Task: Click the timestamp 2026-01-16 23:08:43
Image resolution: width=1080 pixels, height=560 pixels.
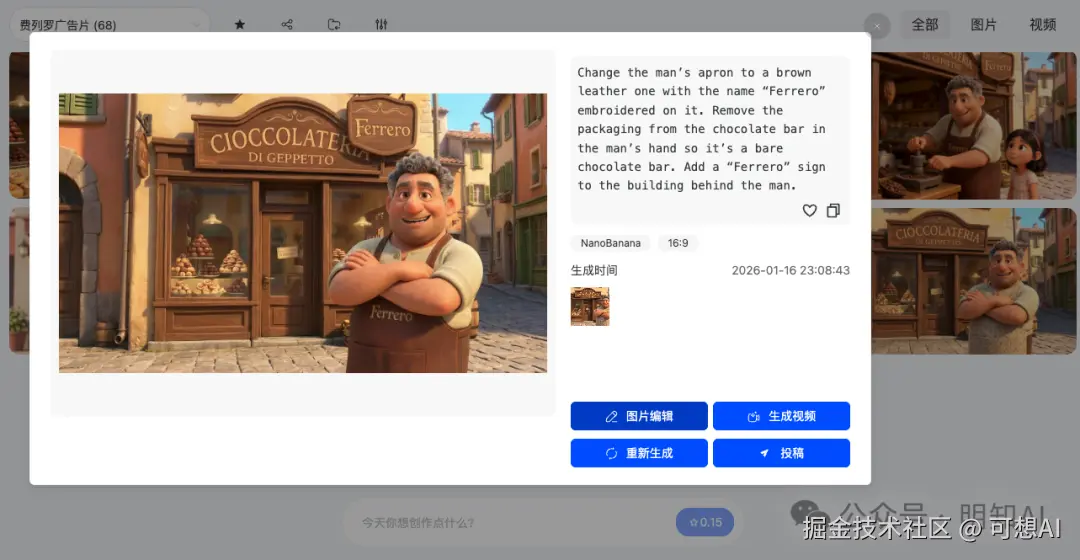Action: coord(791,271)
